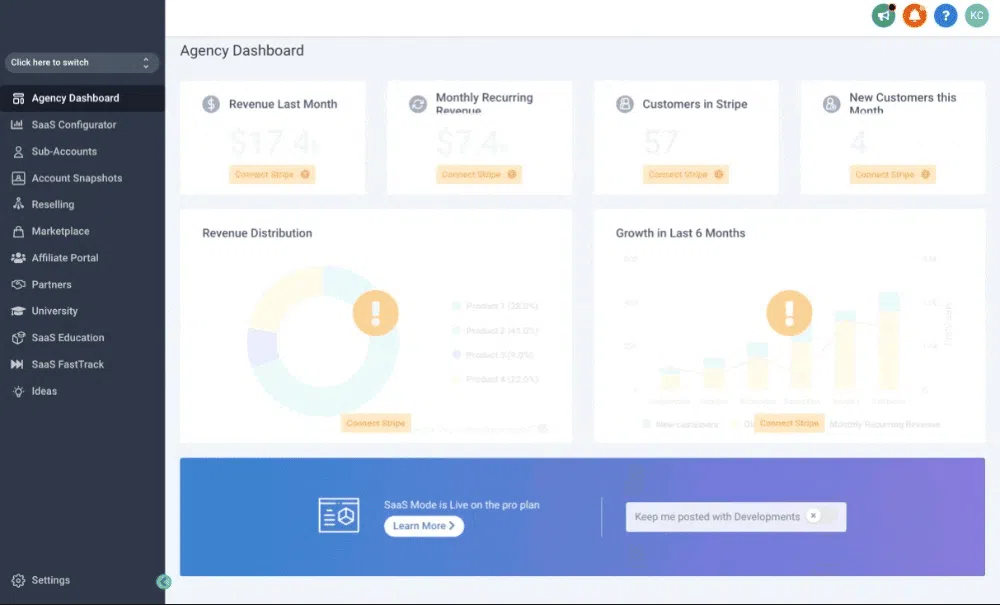Click the Learn More button

423,526
